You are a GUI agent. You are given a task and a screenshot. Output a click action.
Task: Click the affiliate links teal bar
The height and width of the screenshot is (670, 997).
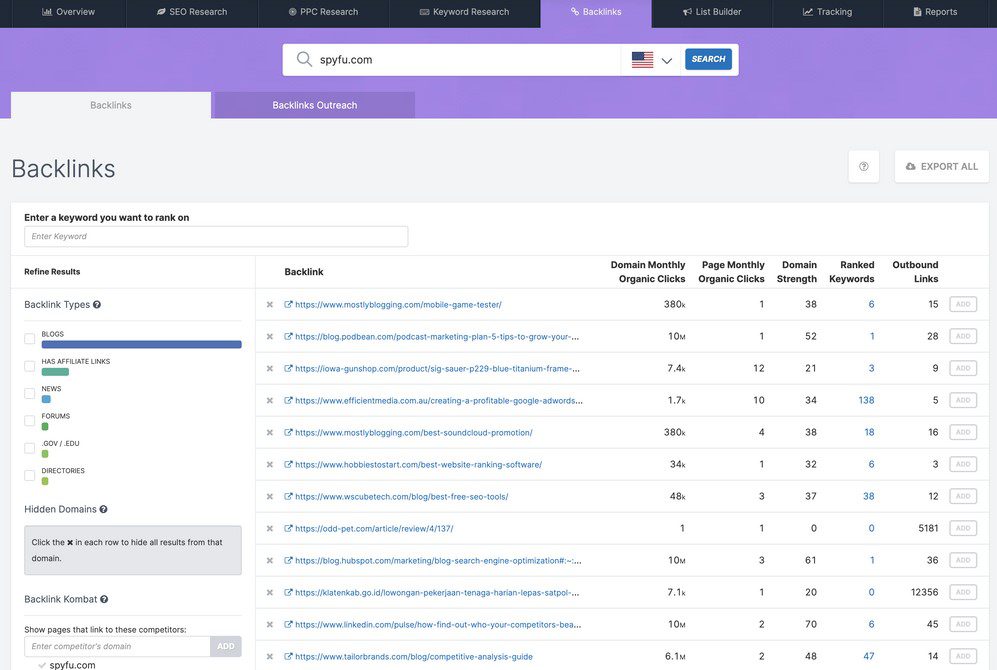[55, 372]
